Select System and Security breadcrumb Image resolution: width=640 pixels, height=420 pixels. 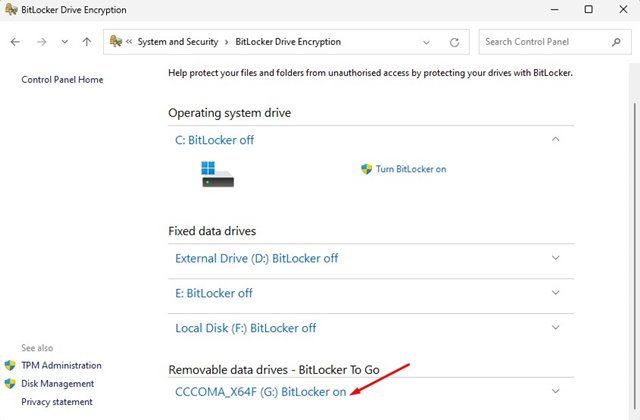(x=181, y=42)
